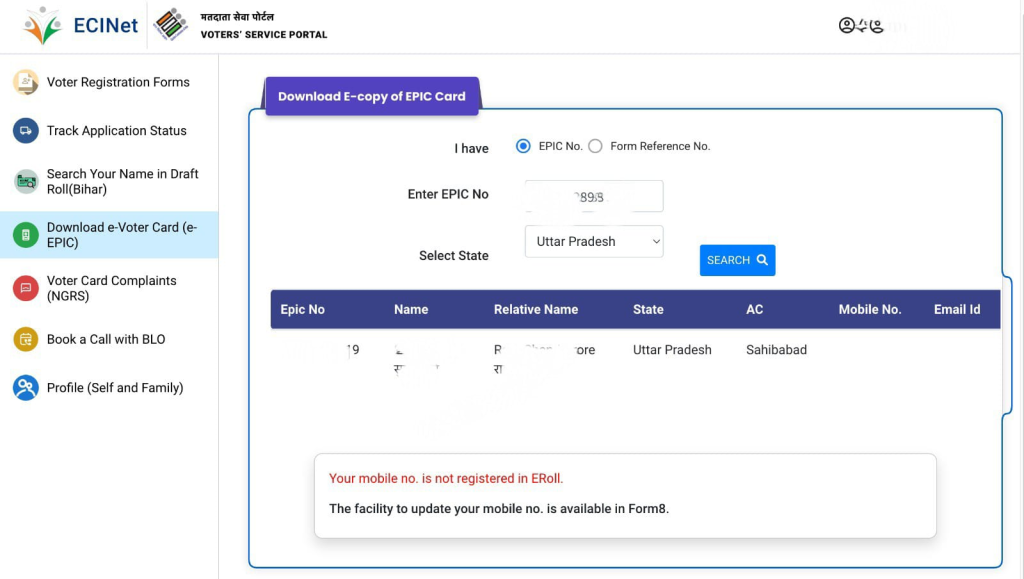Open Voter Card Complaints (NGRS) menu item
This screenshot has height=579, width=1024.
pos(111,288)
